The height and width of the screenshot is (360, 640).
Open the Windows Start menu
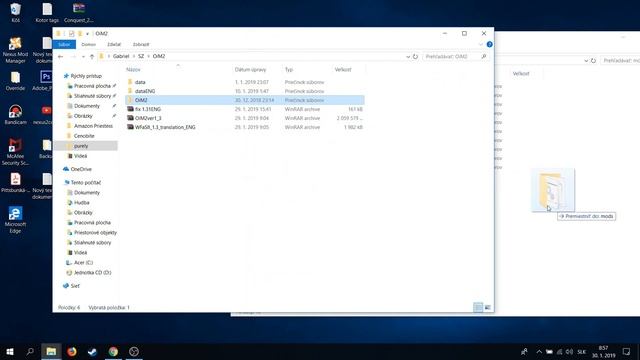pos(10,351)
